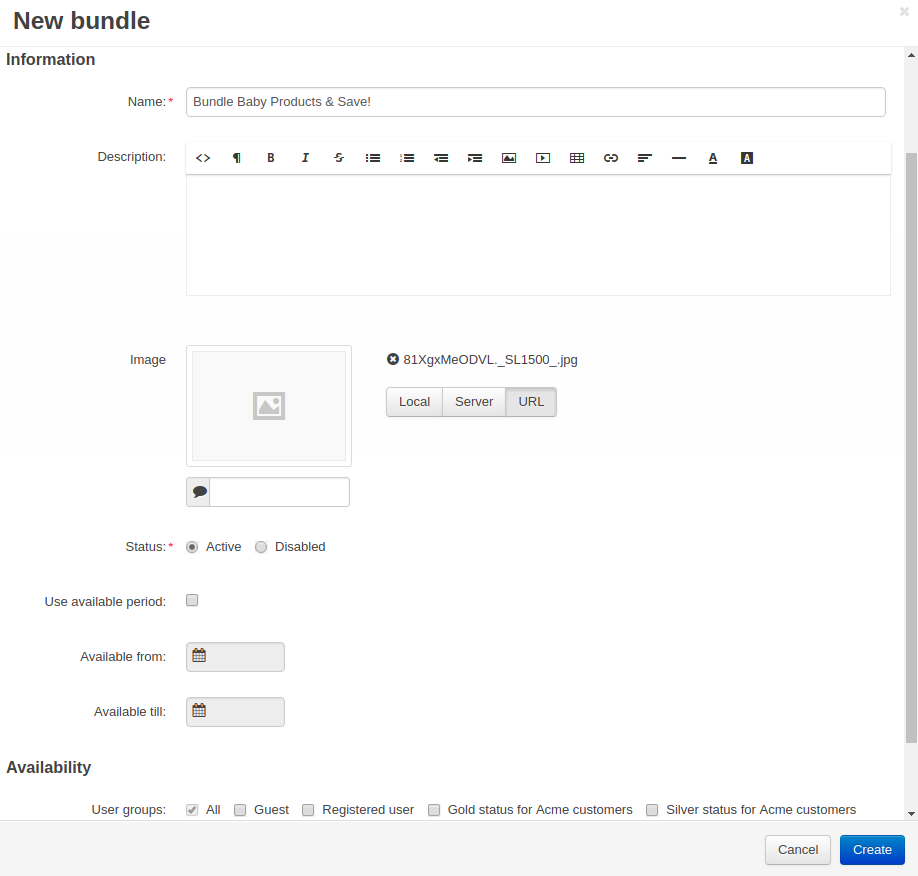Click the bundle Name input field
Screen dimensions: 918x876
(x=536, y=102)
